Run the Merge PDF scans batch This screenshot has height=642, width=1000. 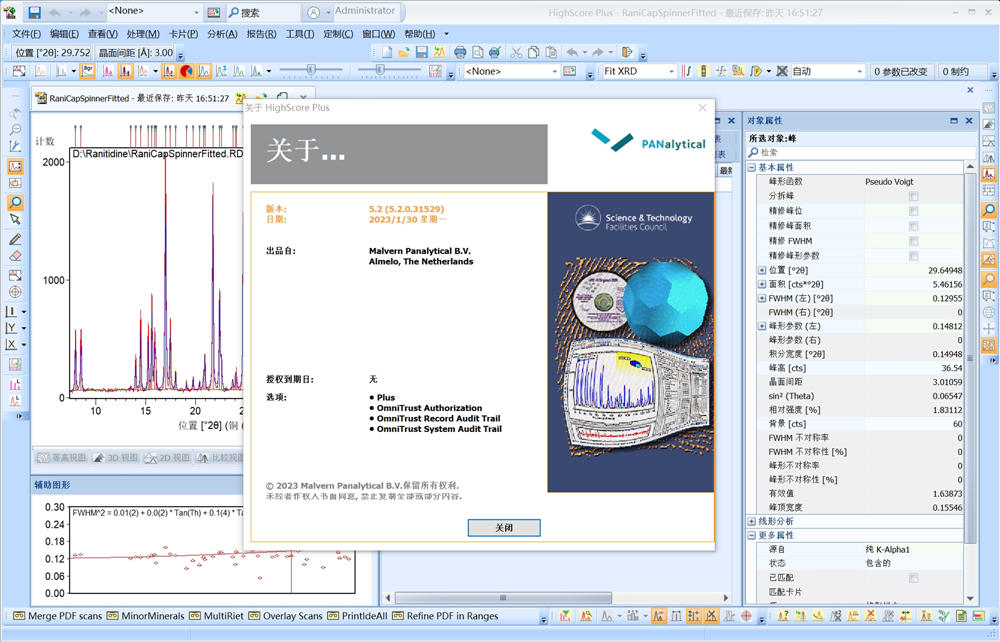pos(58,616)
